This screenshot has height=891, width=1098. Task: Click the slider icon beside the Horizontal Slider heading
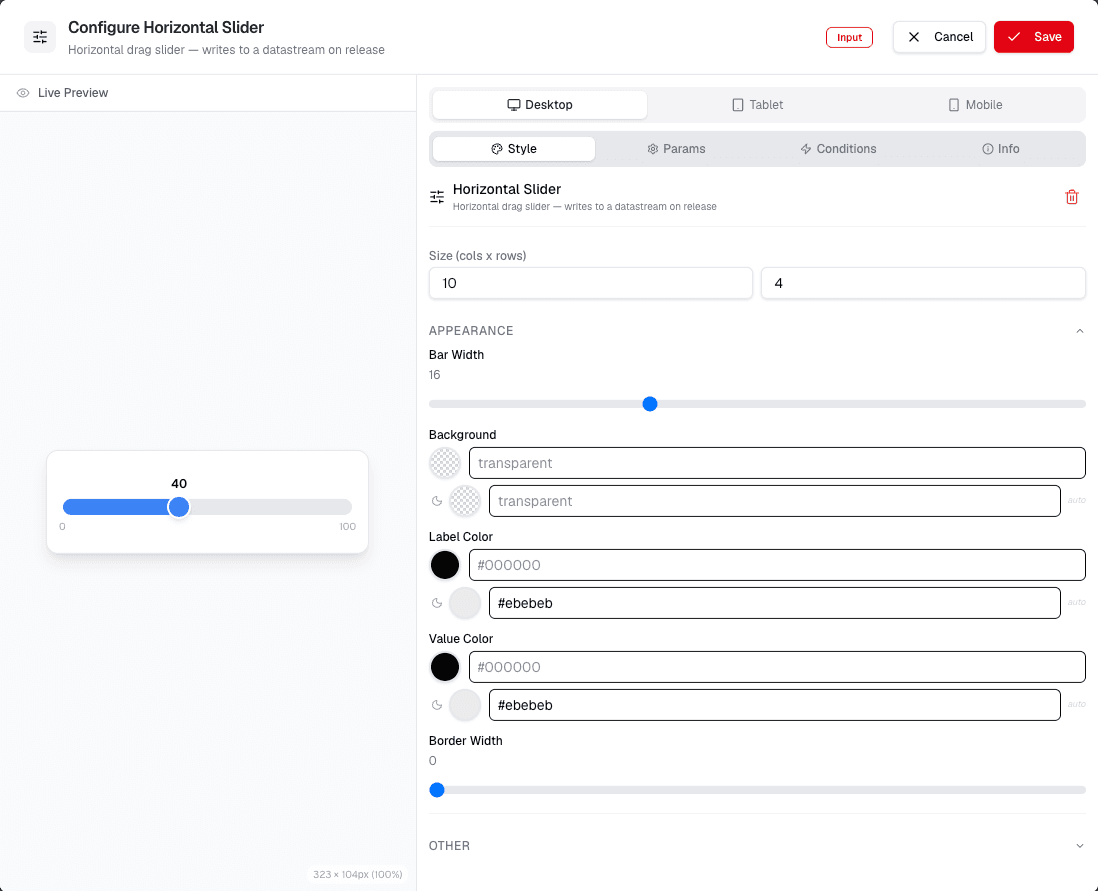(437, 197)
